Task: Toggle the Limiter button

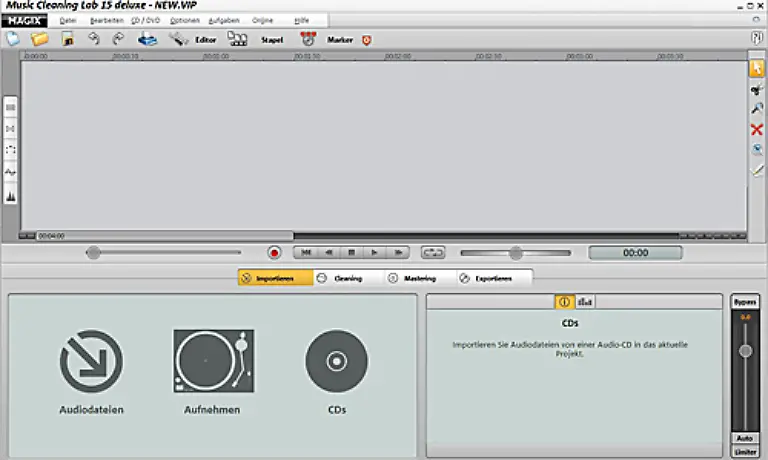Action: (x=744, y=452)
